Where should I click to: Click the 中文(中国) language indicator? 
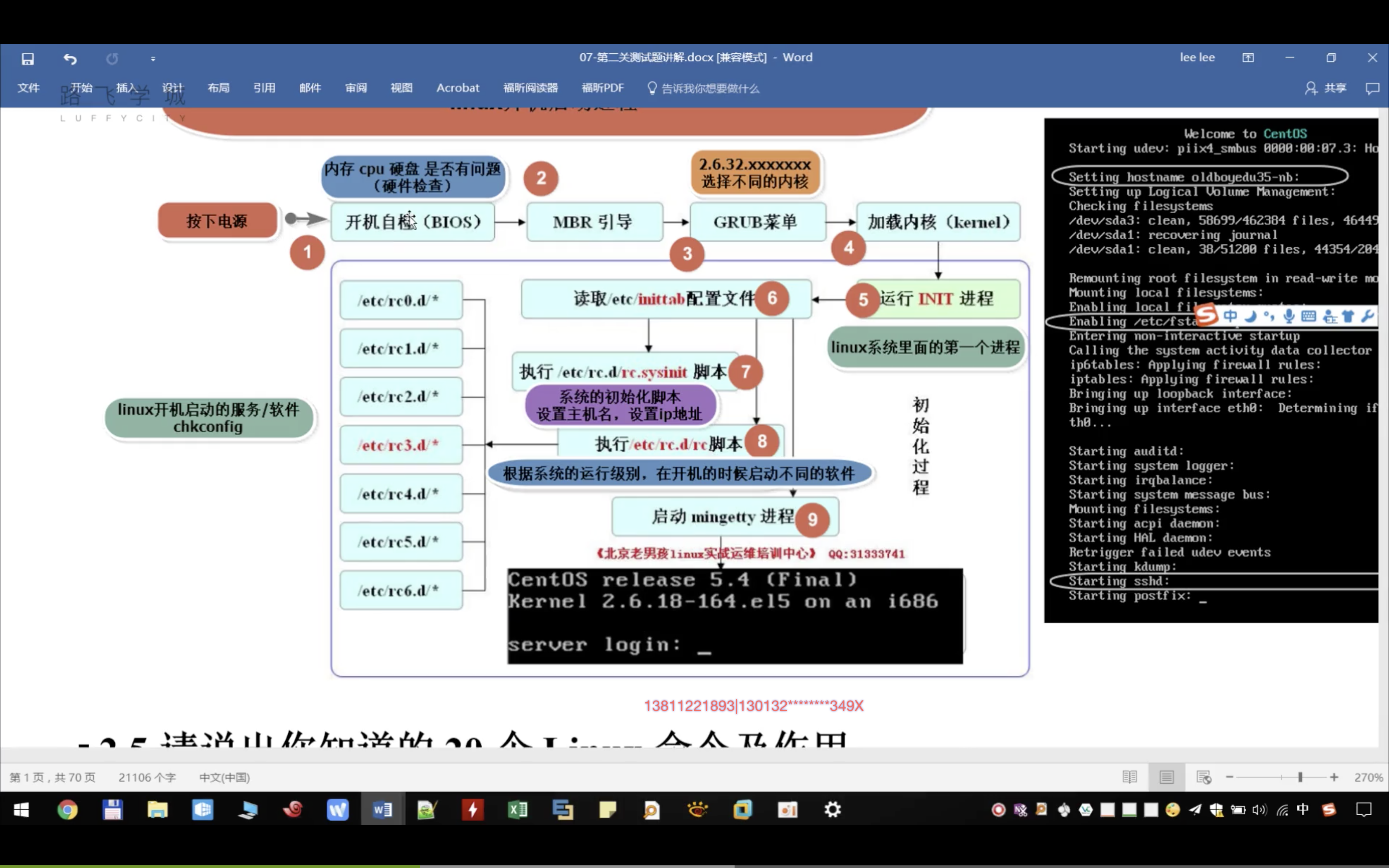click(x=224, y=777)
